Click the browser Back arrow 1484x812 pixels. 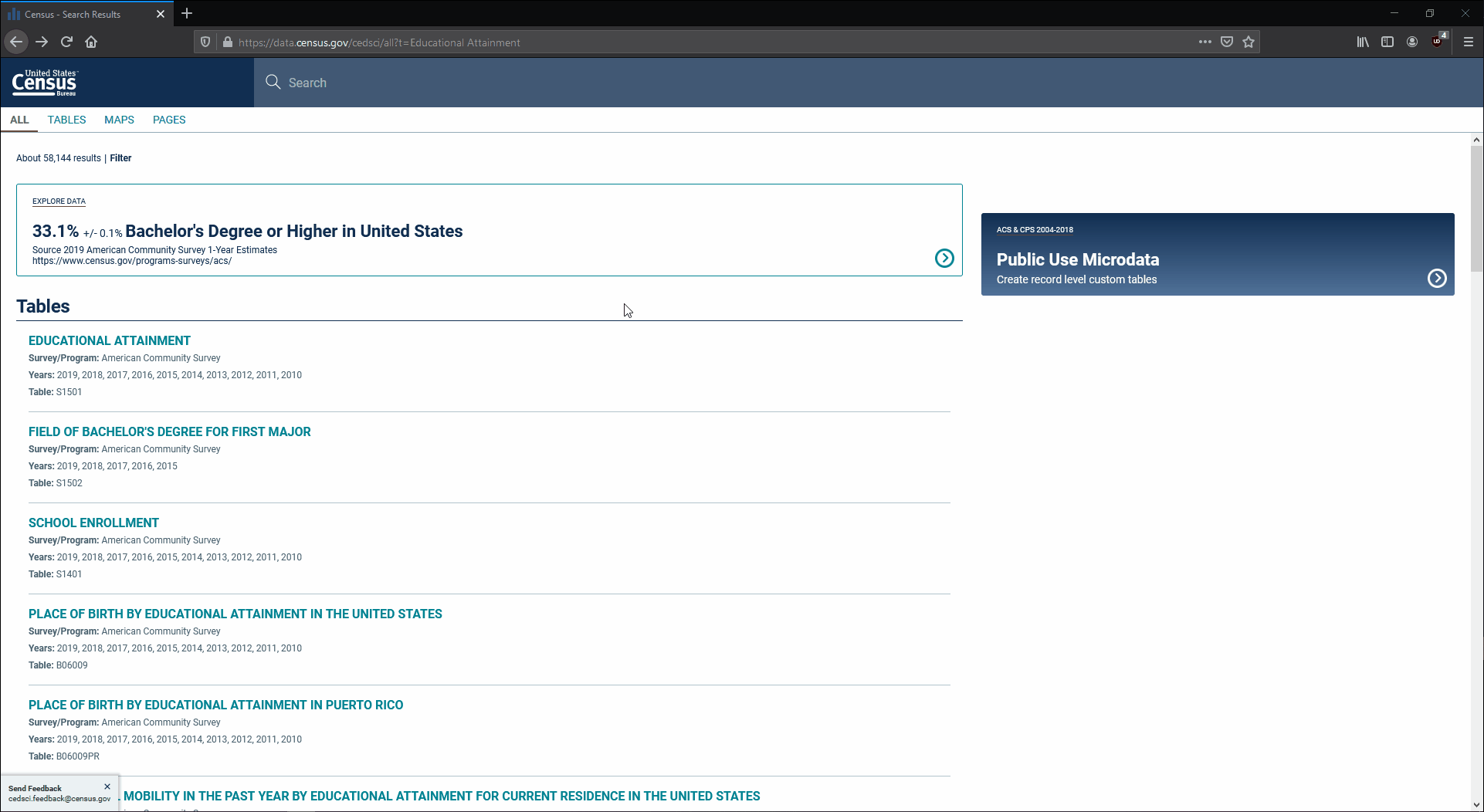[x=16, y=42]
